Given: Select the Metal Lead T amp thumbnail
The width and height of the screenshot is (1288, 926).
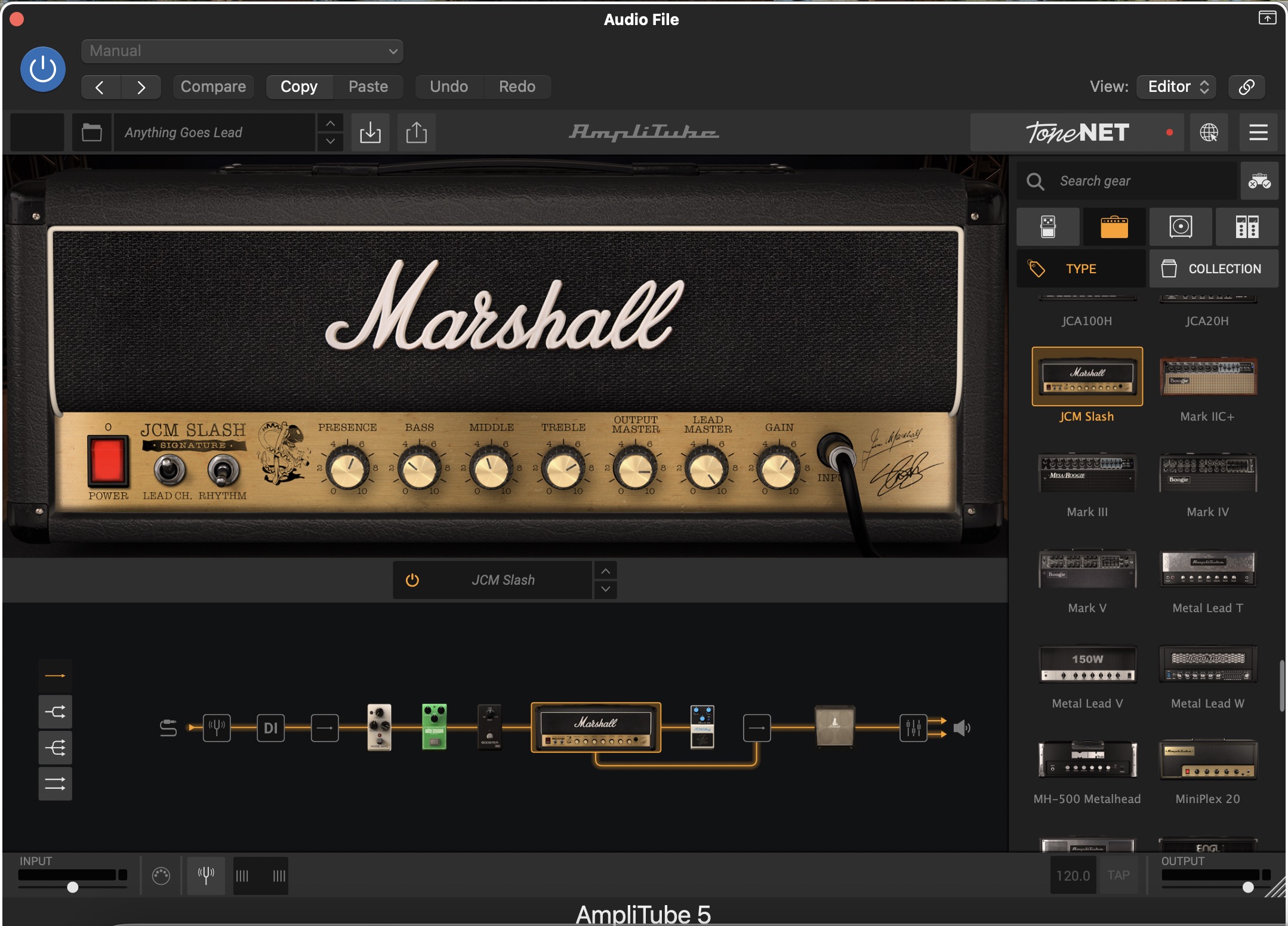Looking at the screenshot, I should click(x=1208, y=569).
